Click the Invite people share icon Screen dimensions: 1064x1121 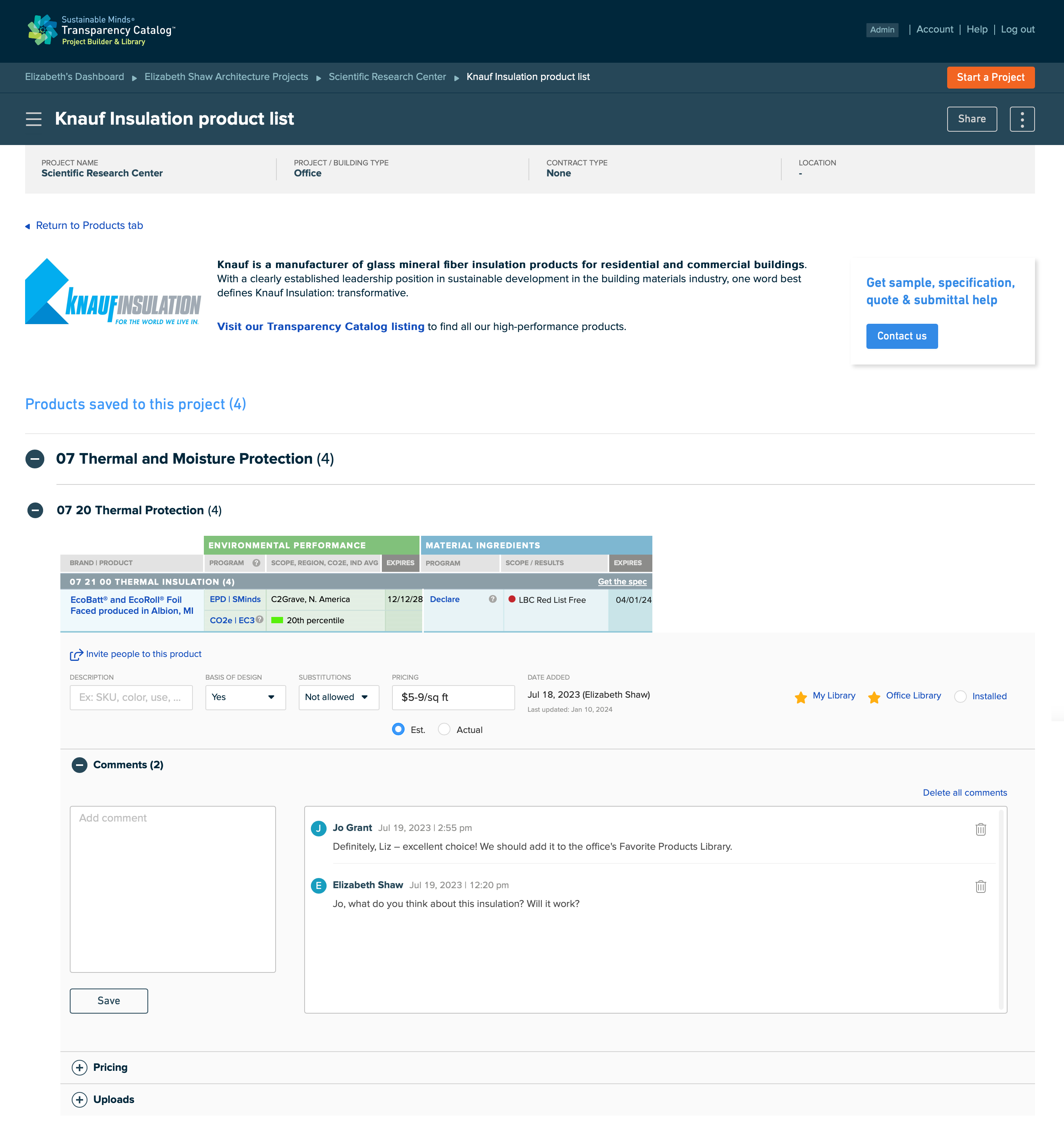point(76,654)
